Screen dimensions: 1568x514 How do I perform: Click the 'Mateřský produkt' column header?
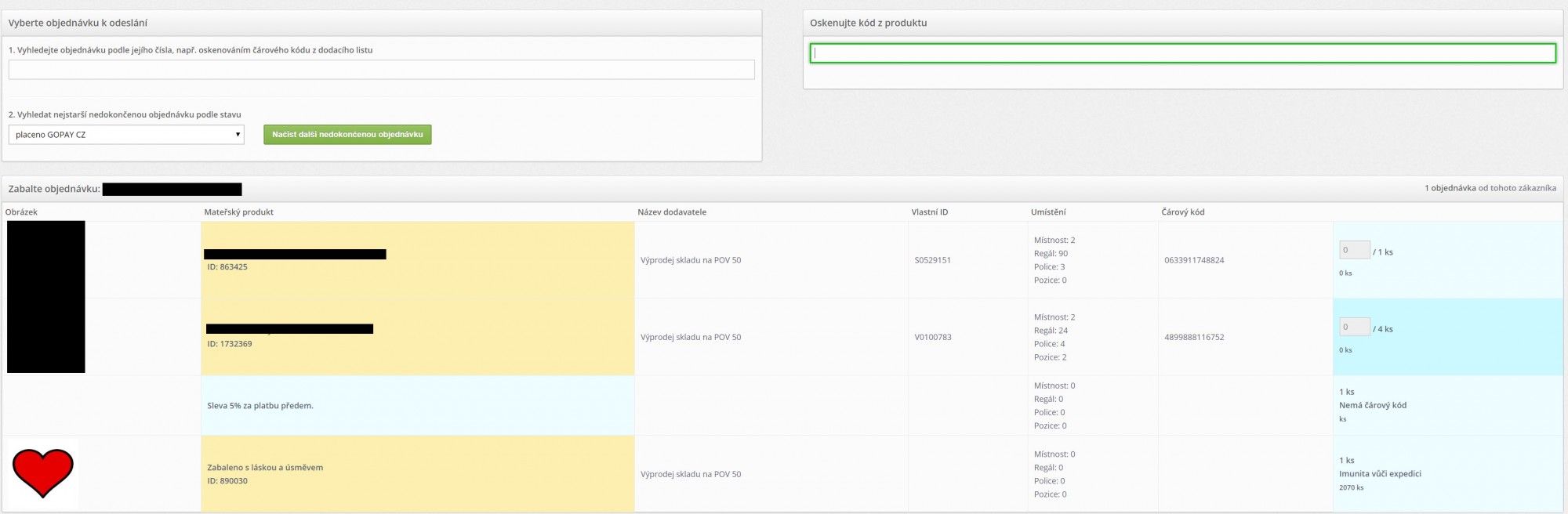pyautogui.click(x=238, y=212)
